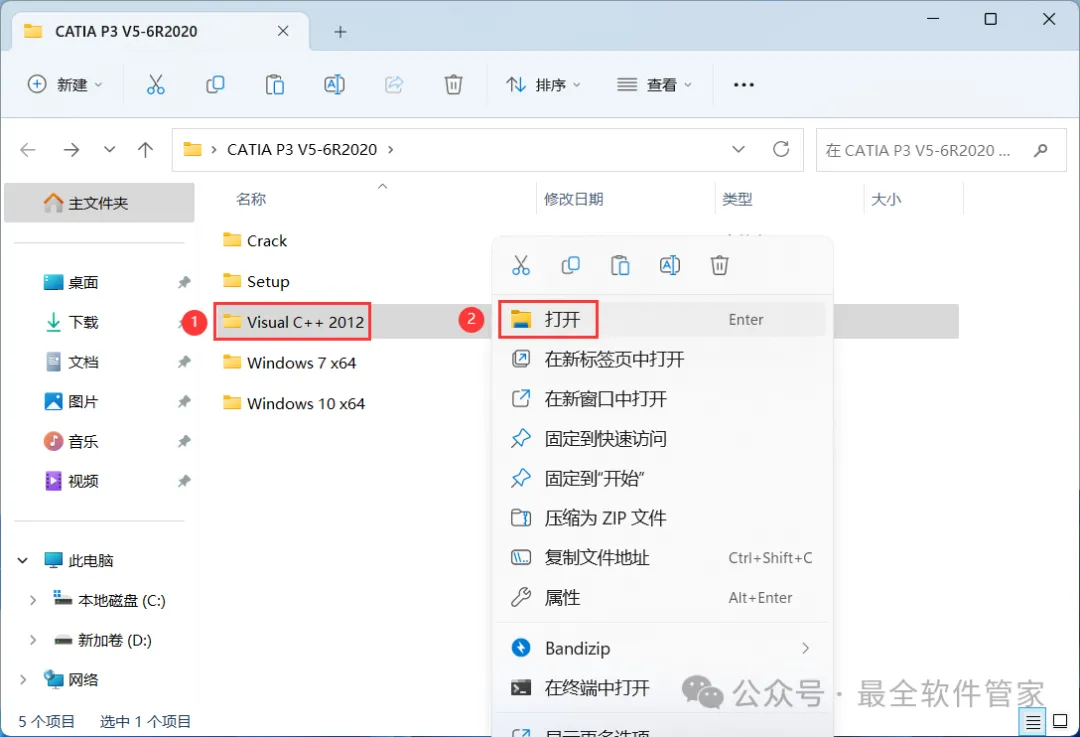Select the Visual C++ 2012 folder

tap(293, 322)
